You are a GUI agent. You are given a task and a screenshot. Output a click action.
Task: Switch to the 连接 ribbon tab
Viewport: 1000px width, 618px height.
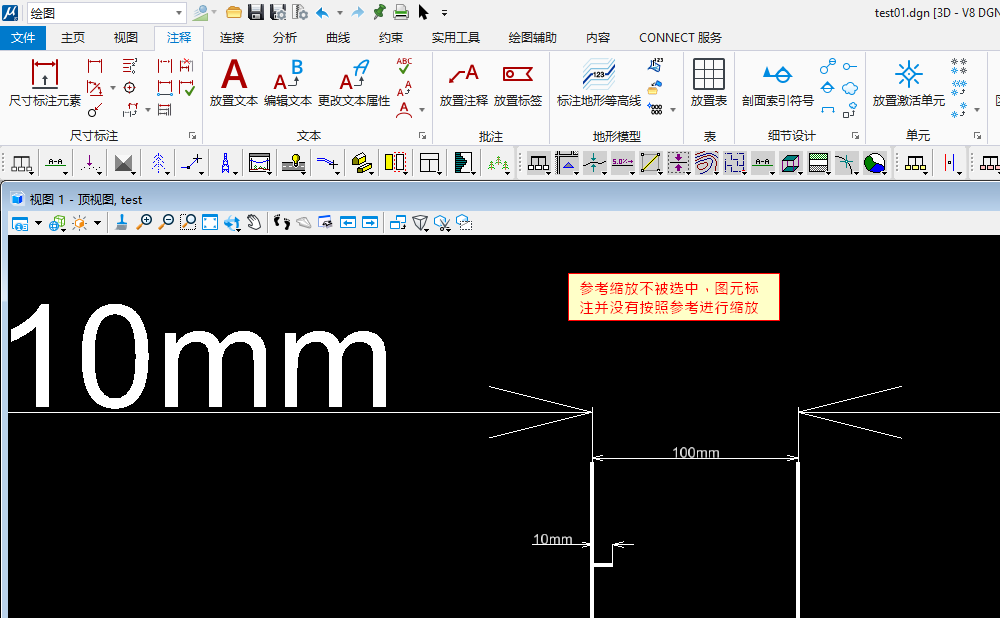point(232,38)
